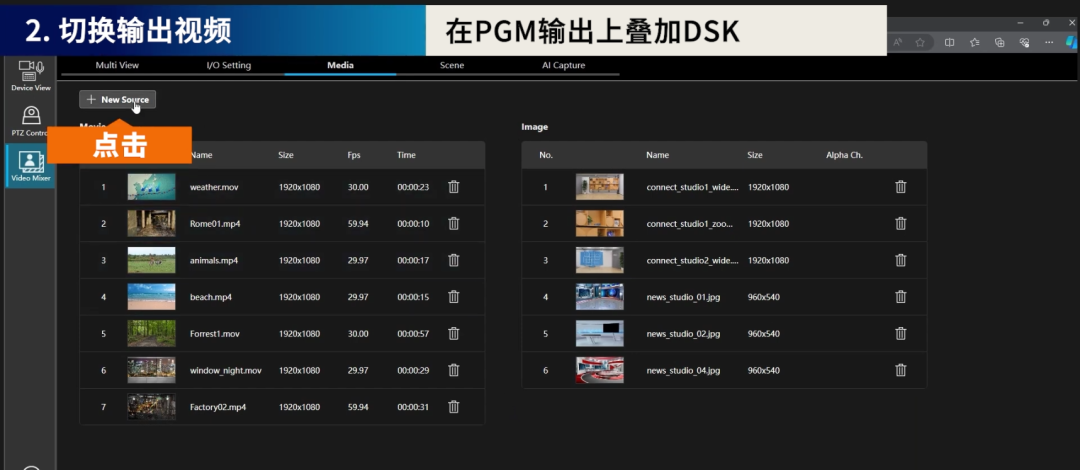Open the Scene tab
The height and width of the screenshot is (470, 1080).
coord(452,65)
